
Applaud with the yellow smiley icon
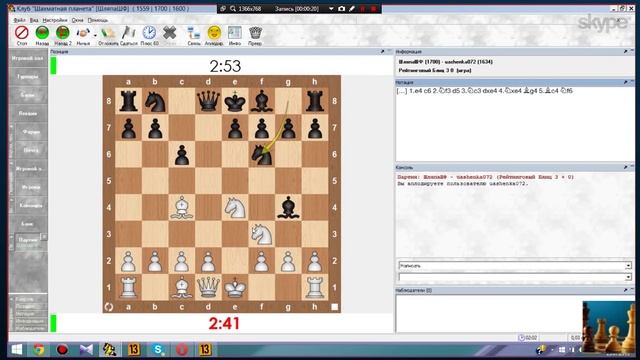click(x=214, y=33)
